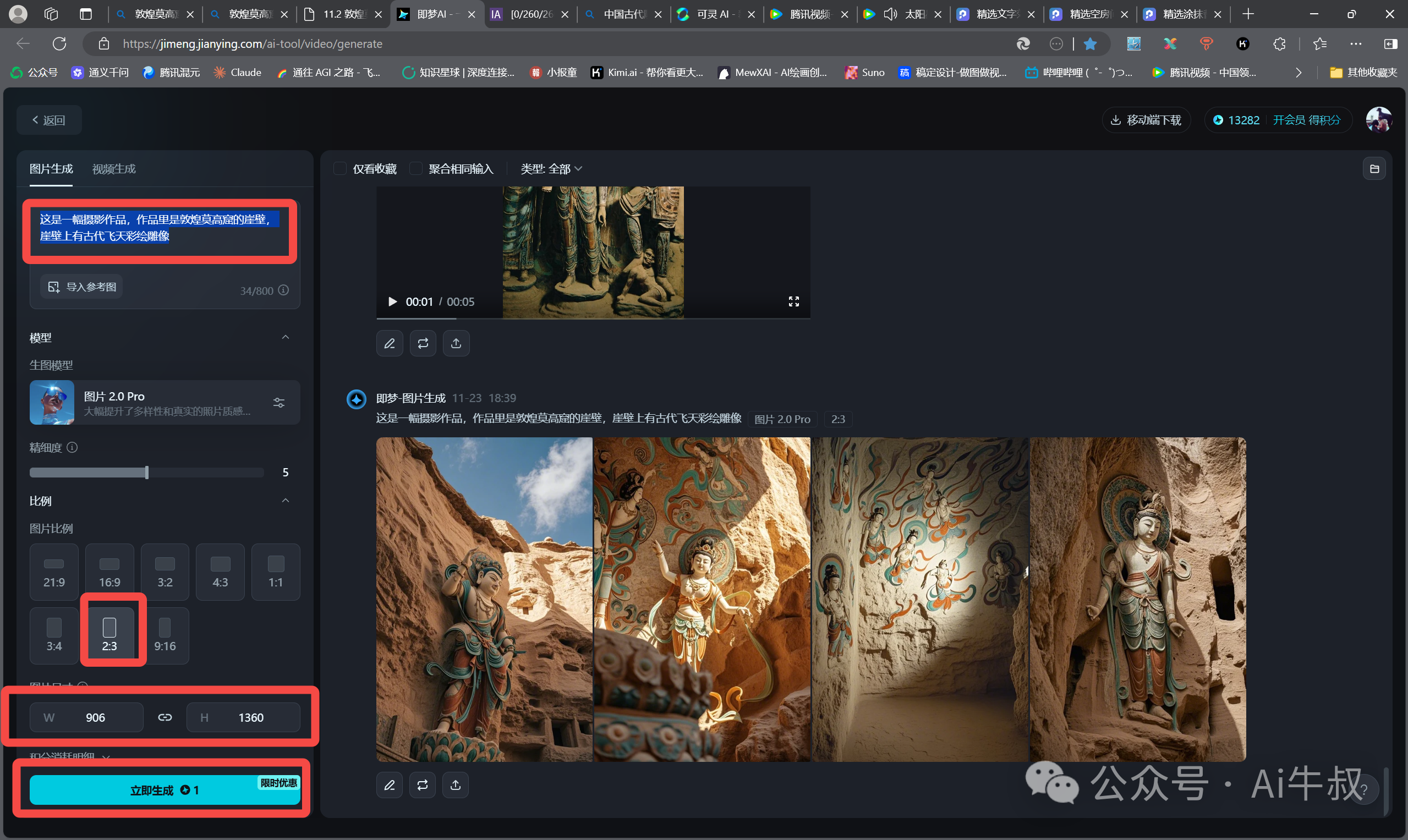
Task: Click the width-height link chain icon
Action: click(165, 717)
